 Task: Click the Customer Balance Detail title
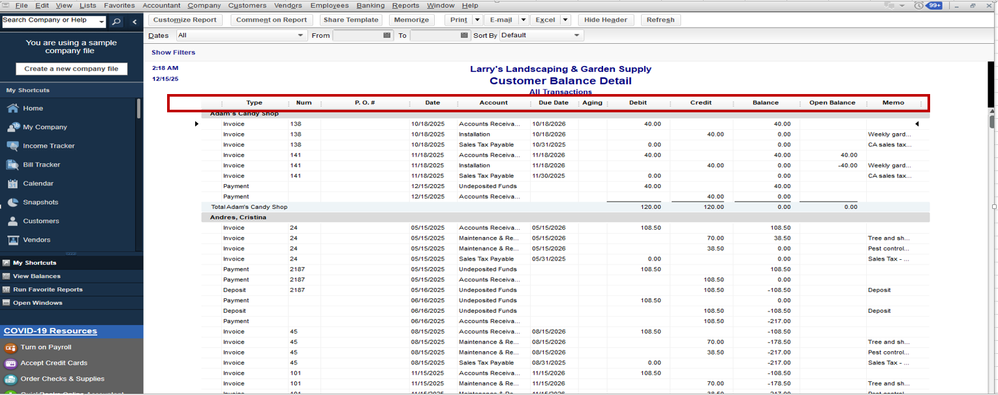[561, 81]
